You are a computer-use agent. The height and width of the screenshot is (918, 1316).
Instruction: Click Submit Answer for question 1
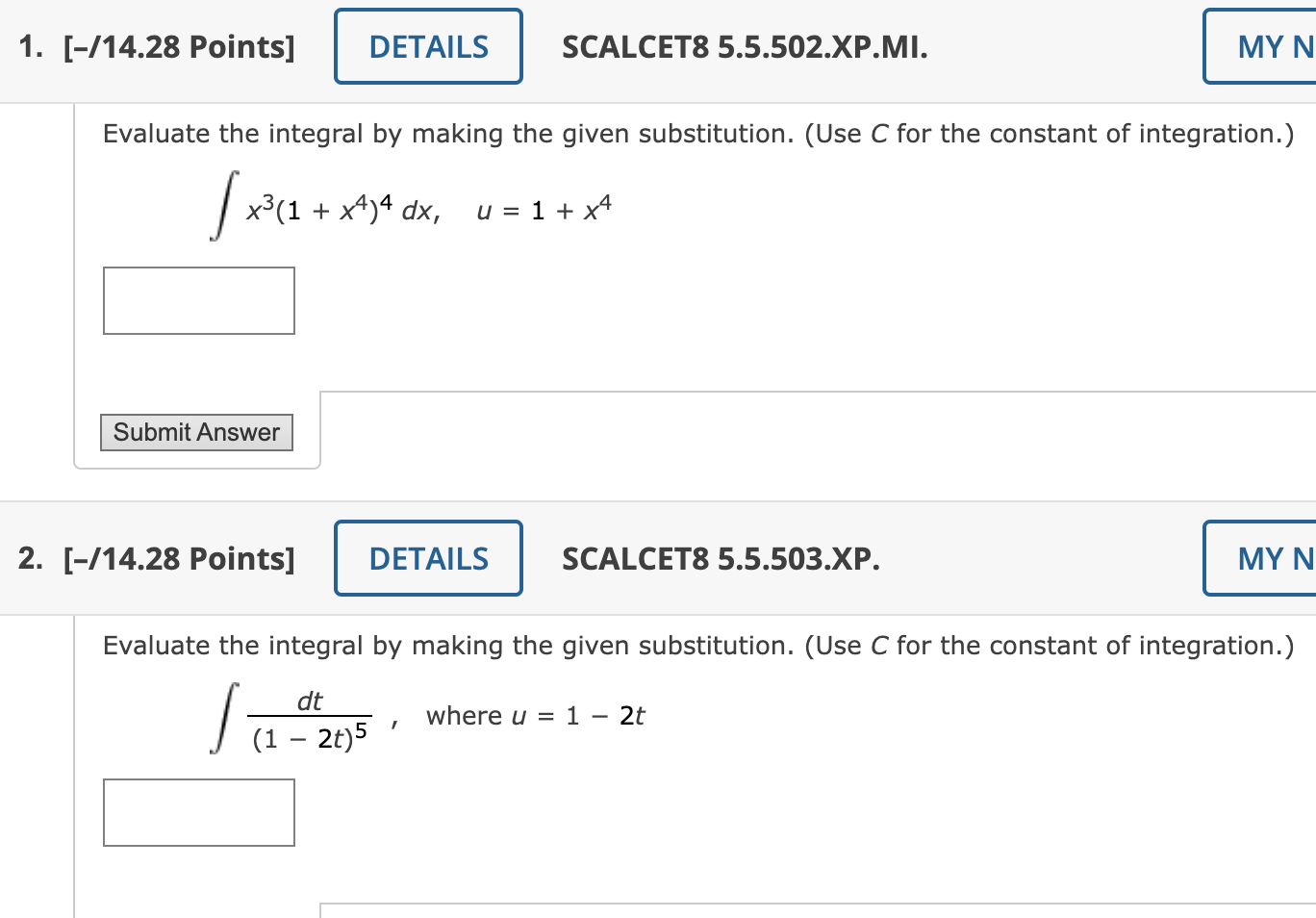[x=196, y=432]
